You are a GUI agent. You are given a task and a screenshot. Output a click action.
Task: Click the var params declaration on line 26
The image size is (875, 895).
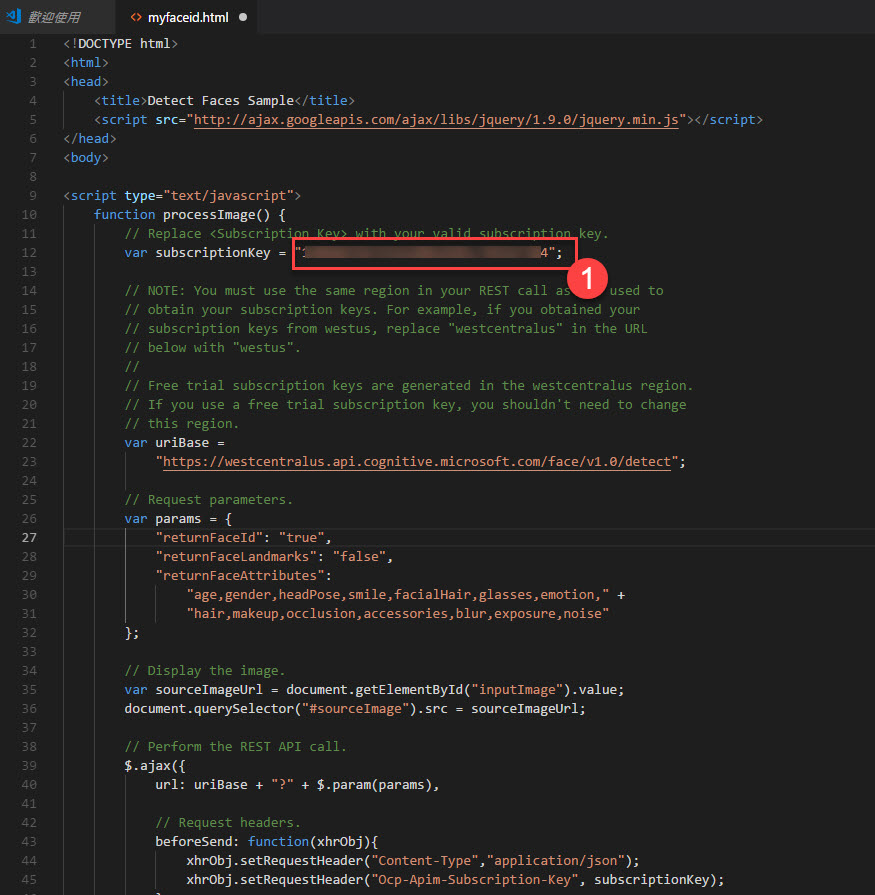point(163,519)
